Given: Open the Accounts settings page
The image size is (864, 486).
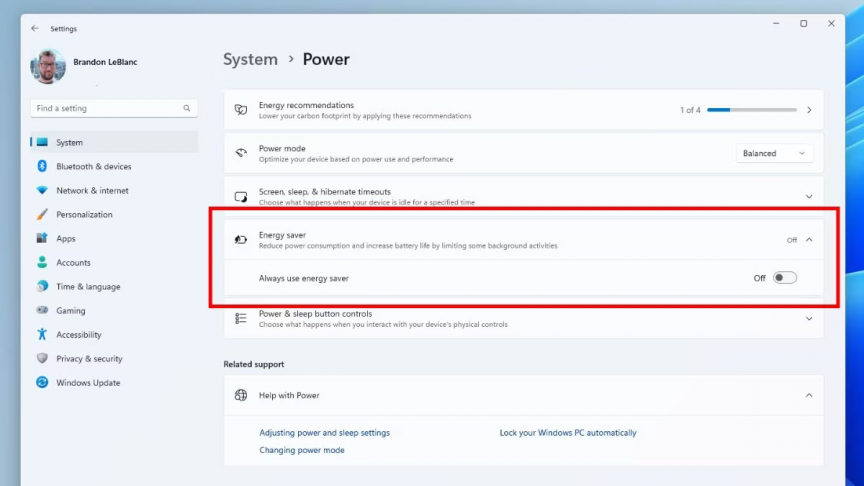Looking at the screenshot, I should tap(73, 262).
